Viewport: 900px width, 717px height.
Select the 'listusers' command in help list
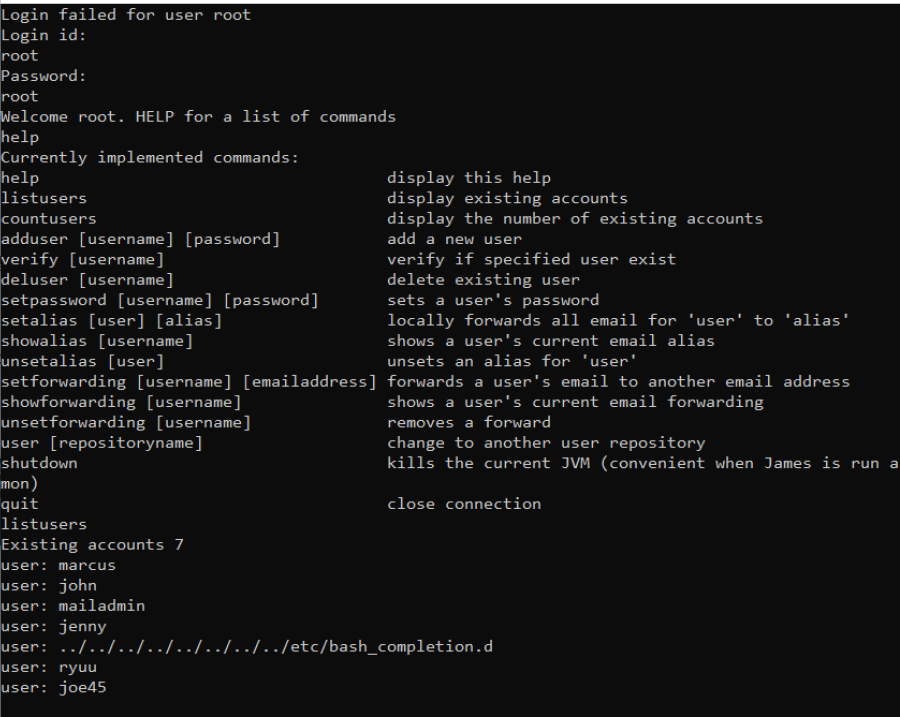44,198
